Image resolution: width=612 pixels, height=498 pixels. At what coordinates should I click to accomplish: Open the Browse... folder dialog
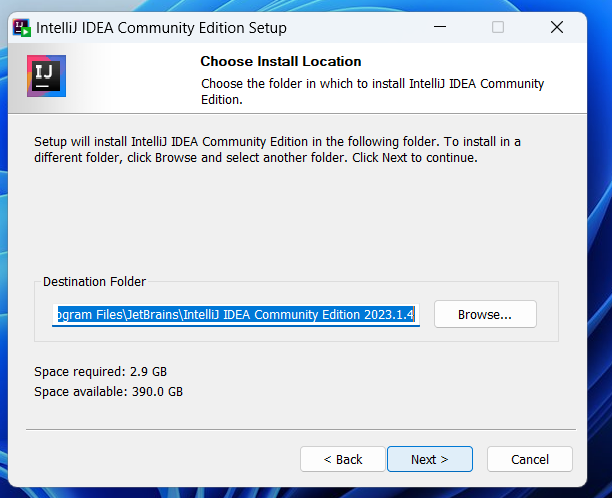coord(485,314)
